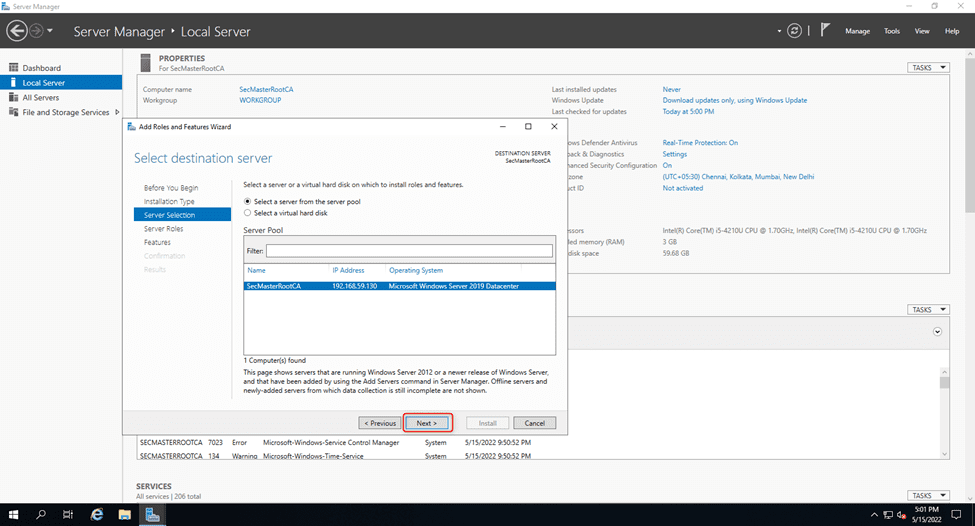Image resolution: width=975 pixels, height=526 pixels.
Task: Click the Not activated link
Action: 683,188
